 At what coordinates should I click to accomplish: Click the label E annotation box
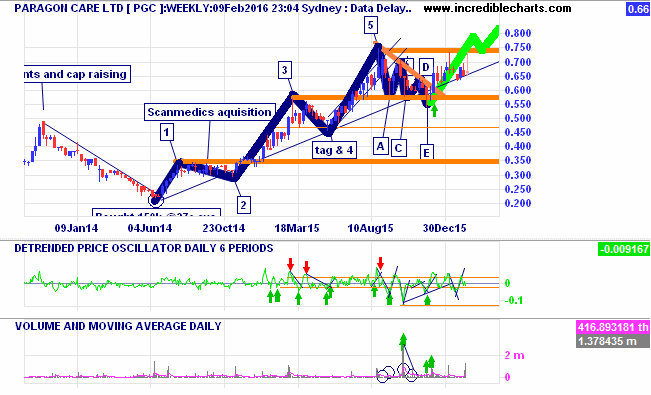tap(426, 152)
